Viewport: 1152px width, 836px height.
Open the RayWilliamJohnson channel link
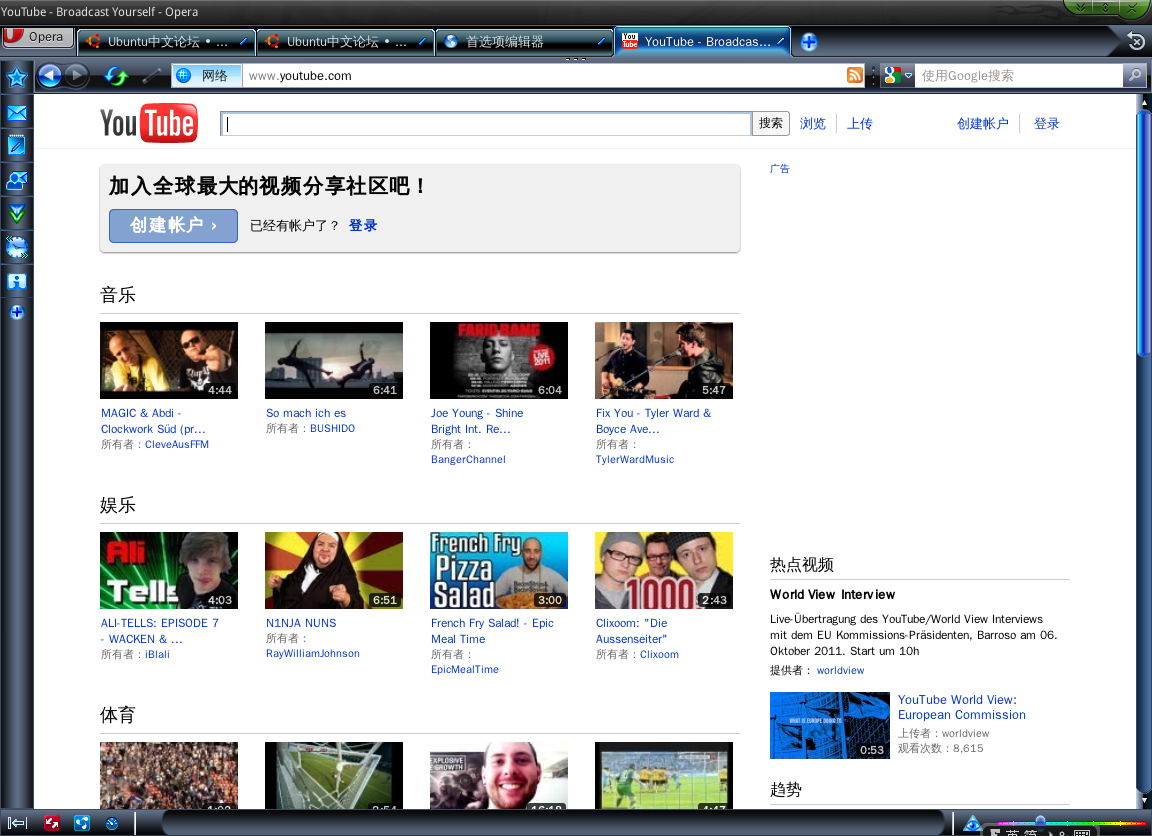[x=313, y=653]
